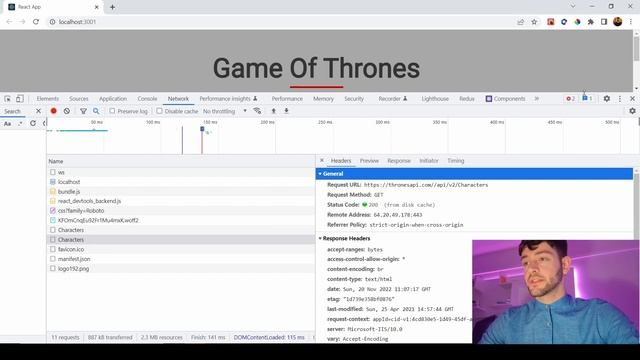Open the Lighthouse tab
The height and width of the screenshot is (360, 640).
(x=435, y=99)
